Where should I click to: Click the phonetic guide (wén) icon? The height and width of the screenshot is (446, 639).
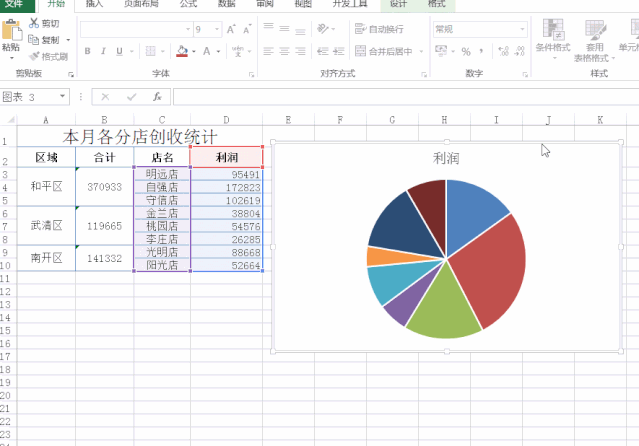(237, 51)
